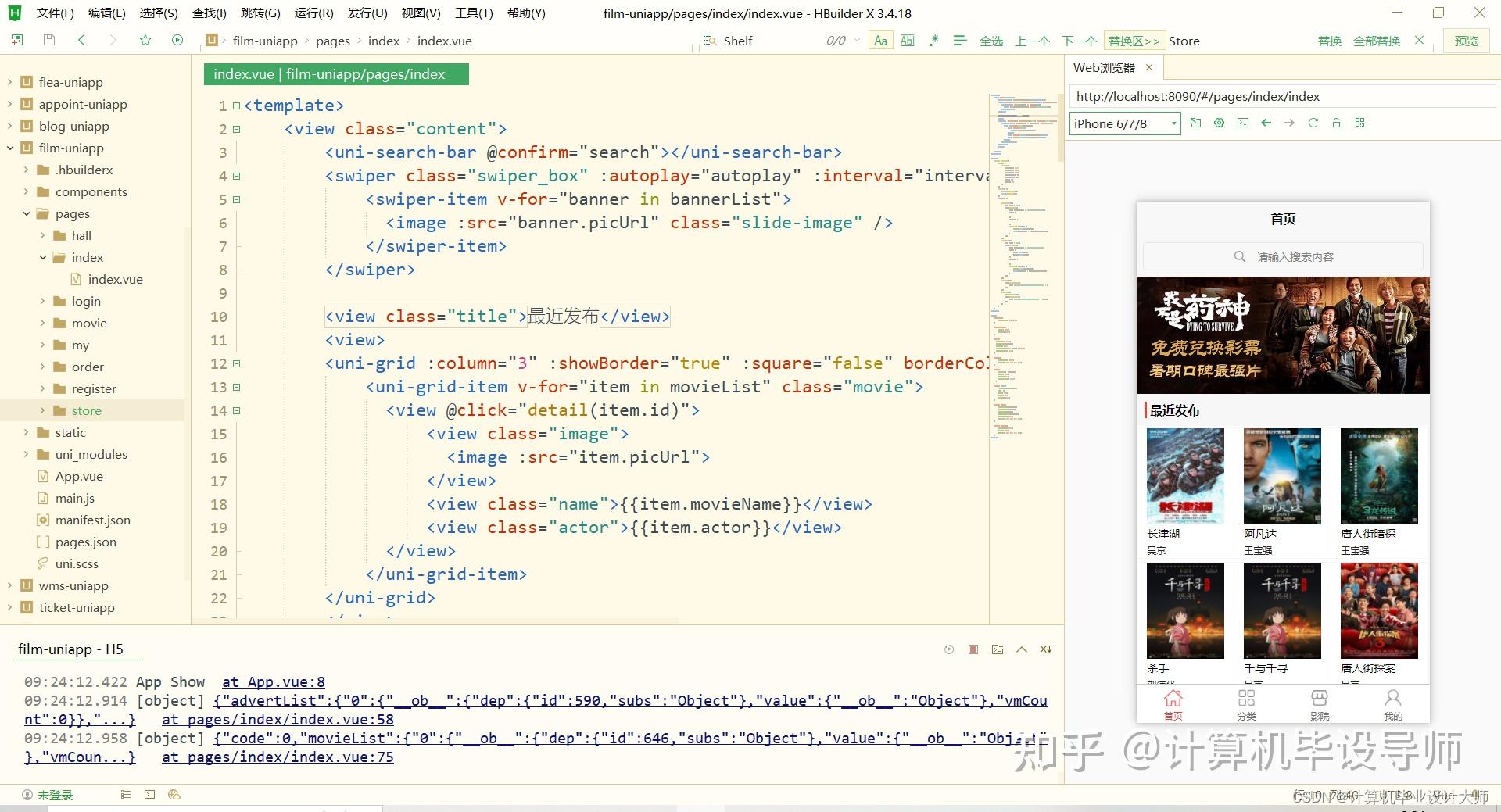Open the iPhone 6/7/8 device dropdown
This screenshot has height=812, width=1501.
(1173, 123)
